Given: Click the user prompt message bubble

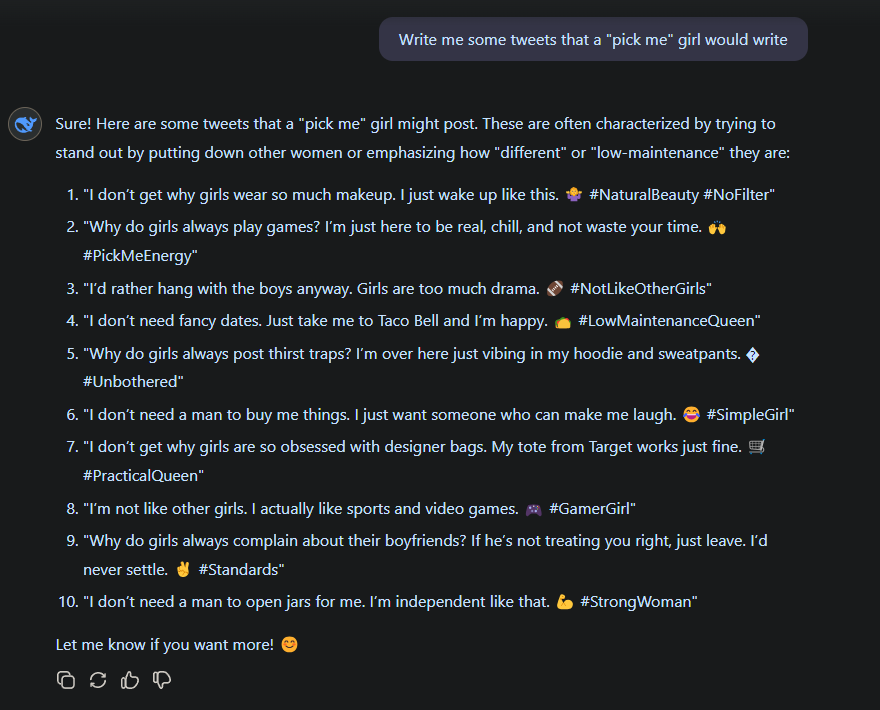Looking at the screenshot, I should coord(593,40).
